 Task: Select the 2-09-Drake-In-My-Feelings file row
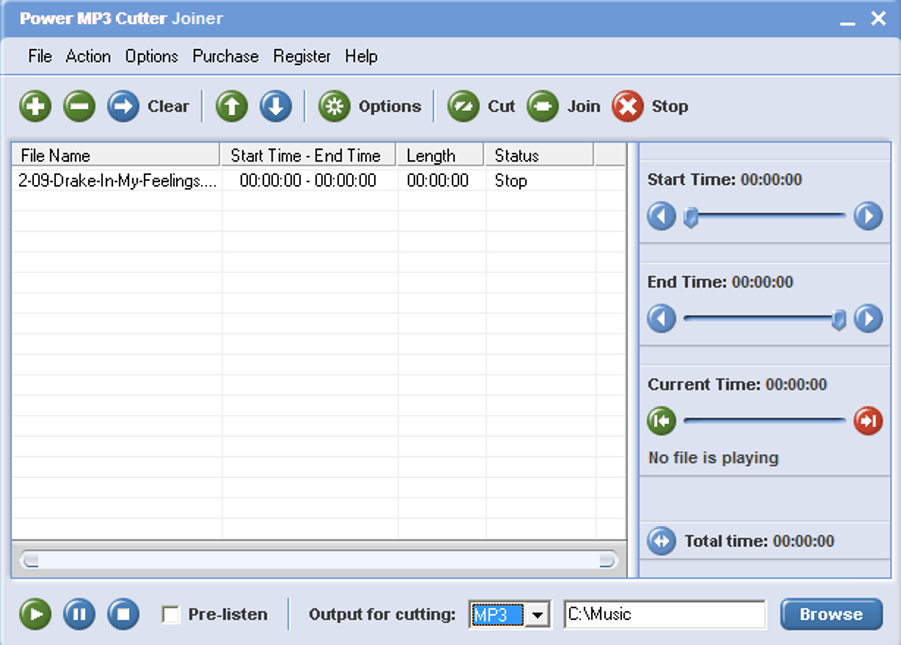click(118, 181)
